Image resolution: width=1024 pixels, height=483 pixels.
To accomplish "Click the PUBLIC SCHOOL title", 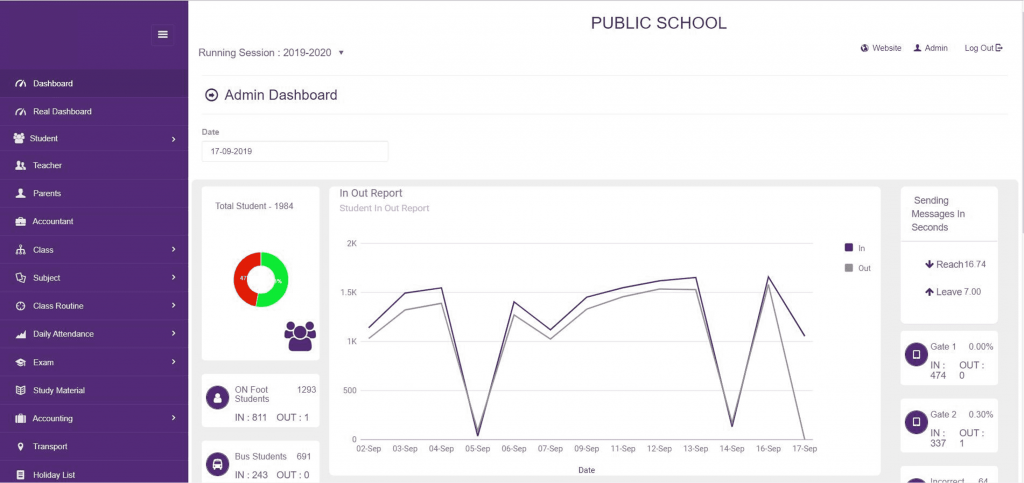I will [x=658, y=23].
